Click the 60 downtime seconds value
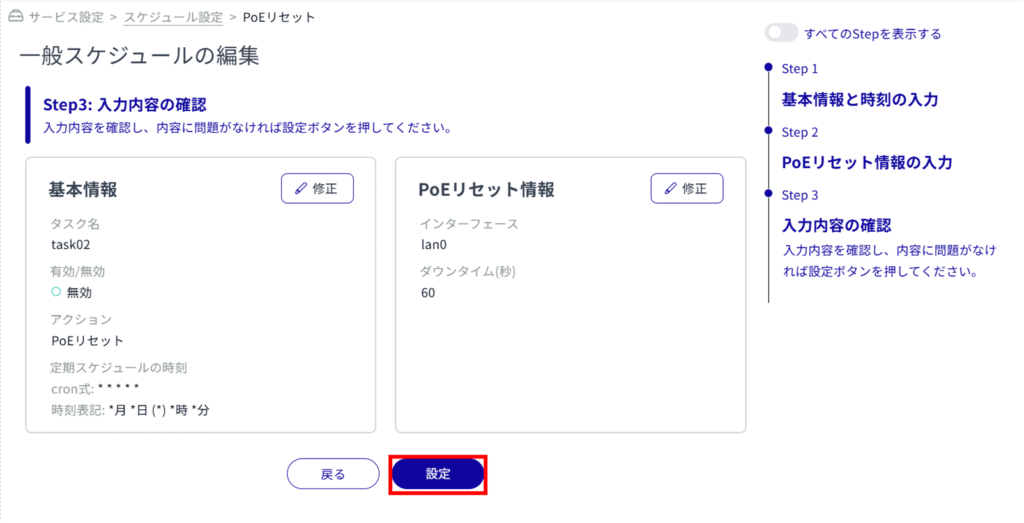 click(428, 293)
